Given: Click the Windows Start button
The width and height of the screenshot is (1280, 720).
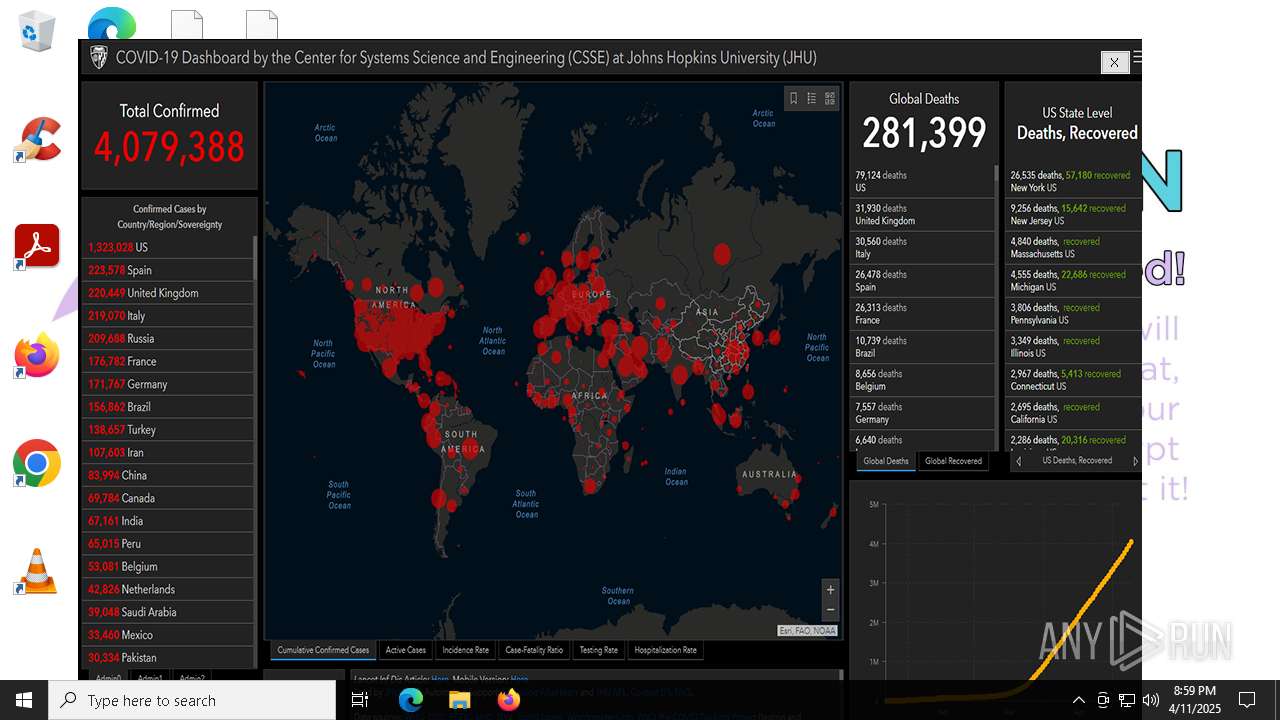Looking at the screenshot, I should [24, 700].
